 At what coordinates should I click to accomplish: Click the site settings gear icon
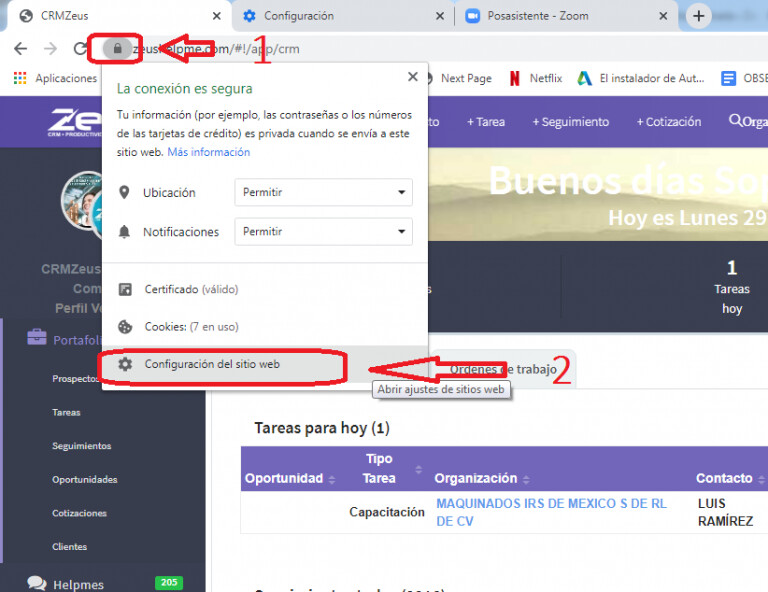(x=125, y=364)
